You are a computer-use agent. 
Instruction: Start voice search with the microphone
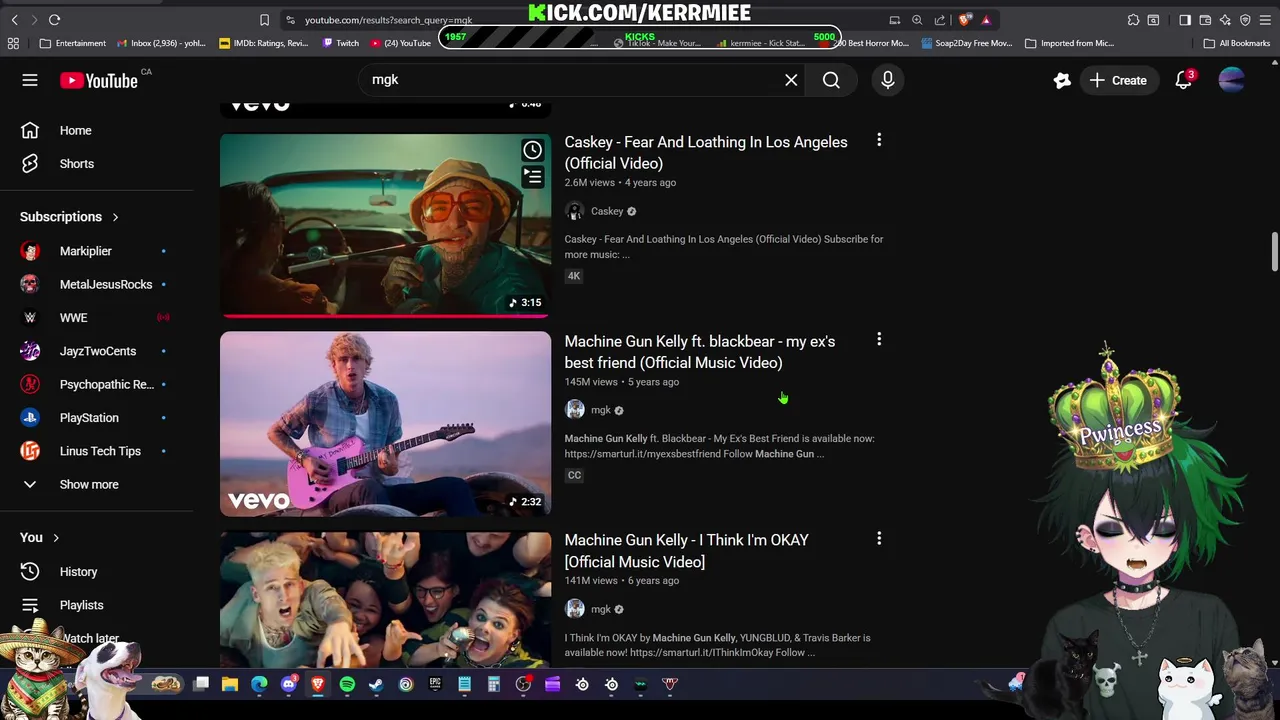pos(888,80)
